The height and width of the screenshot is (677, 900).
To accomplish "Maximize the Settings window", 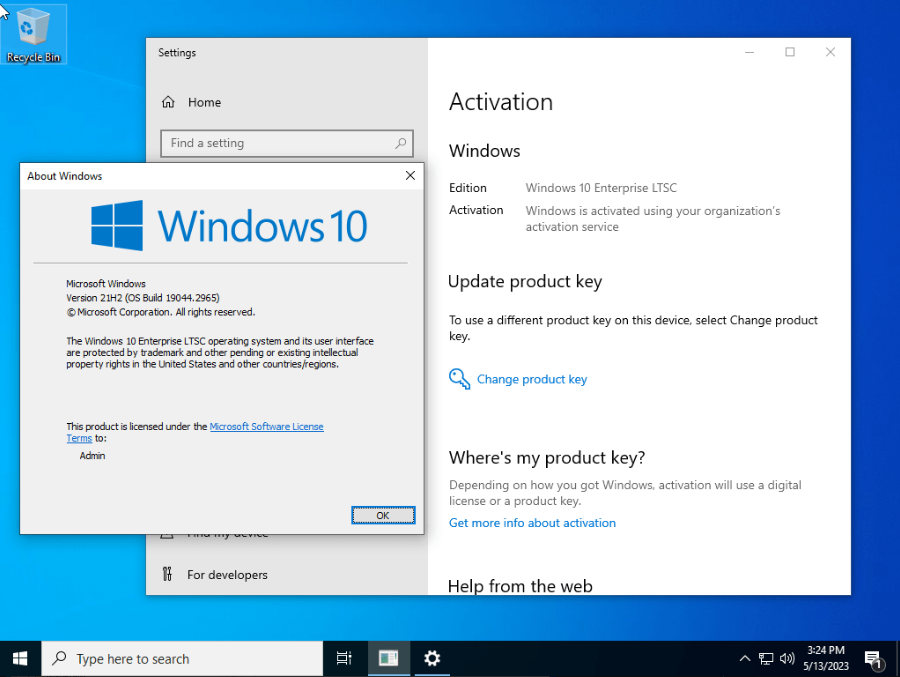I will [x=790, y=52].
